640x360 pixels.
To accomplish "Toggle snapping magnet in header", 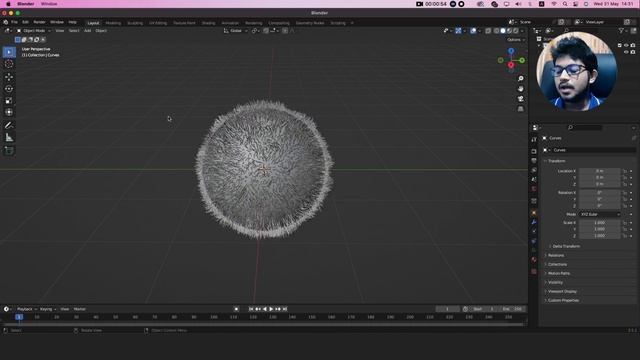I will pyautogui.click(x=266, y=31).
